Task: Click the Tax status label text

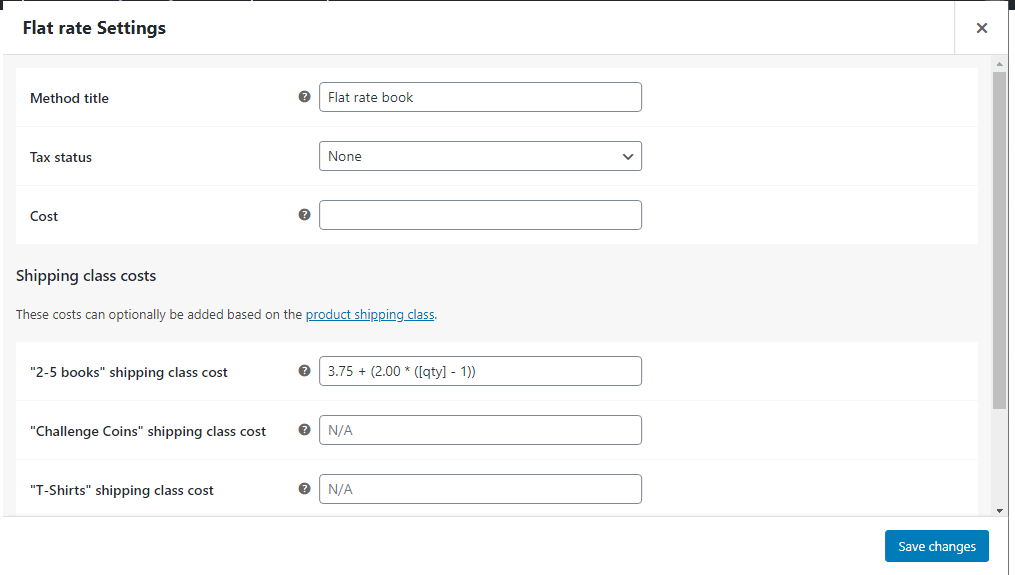Action: [x=61, y=157]
